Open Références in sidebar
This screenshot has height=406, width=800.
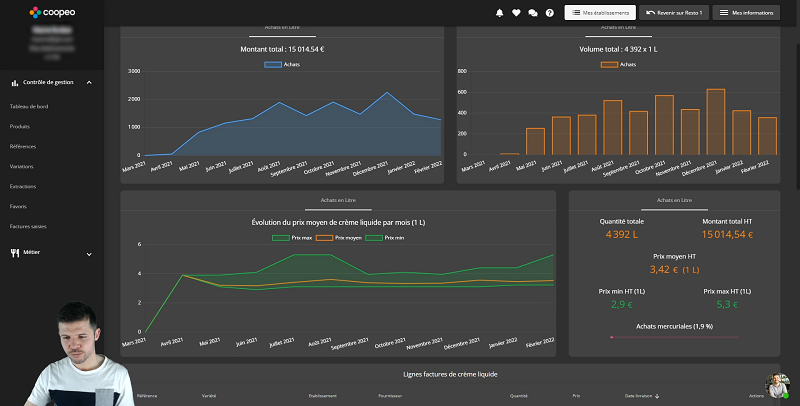click(23, 146)
